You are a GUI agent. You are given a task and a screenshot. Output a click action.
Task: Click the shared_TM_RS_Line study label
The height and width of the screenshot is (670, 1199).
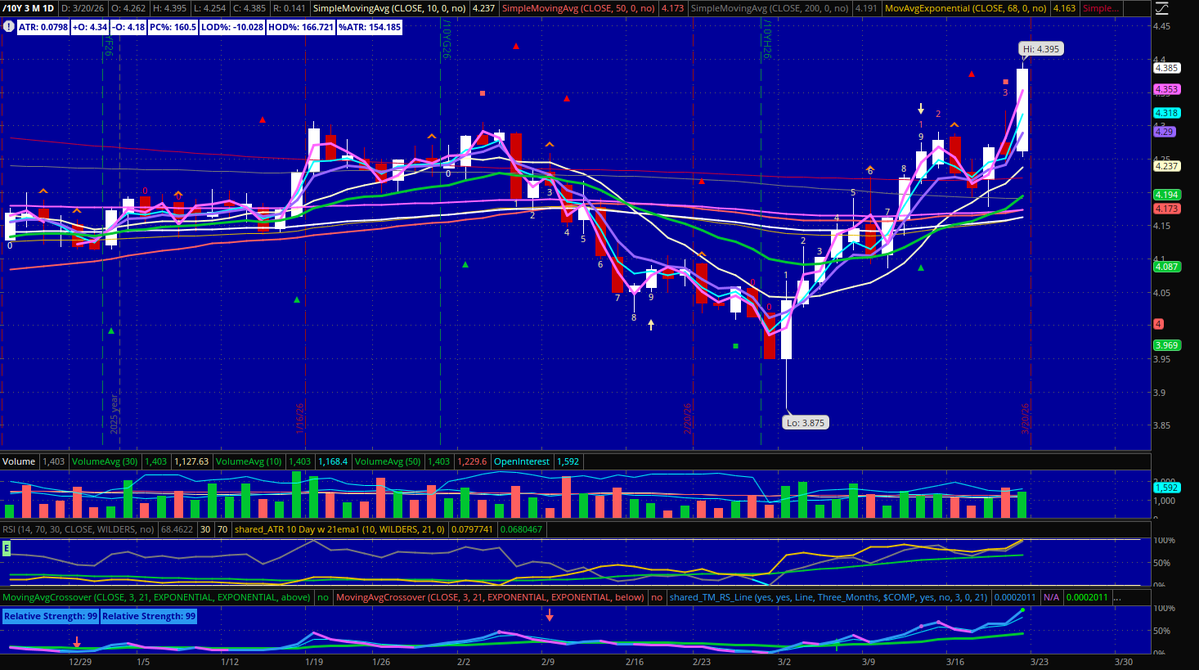tap(829, 597)
